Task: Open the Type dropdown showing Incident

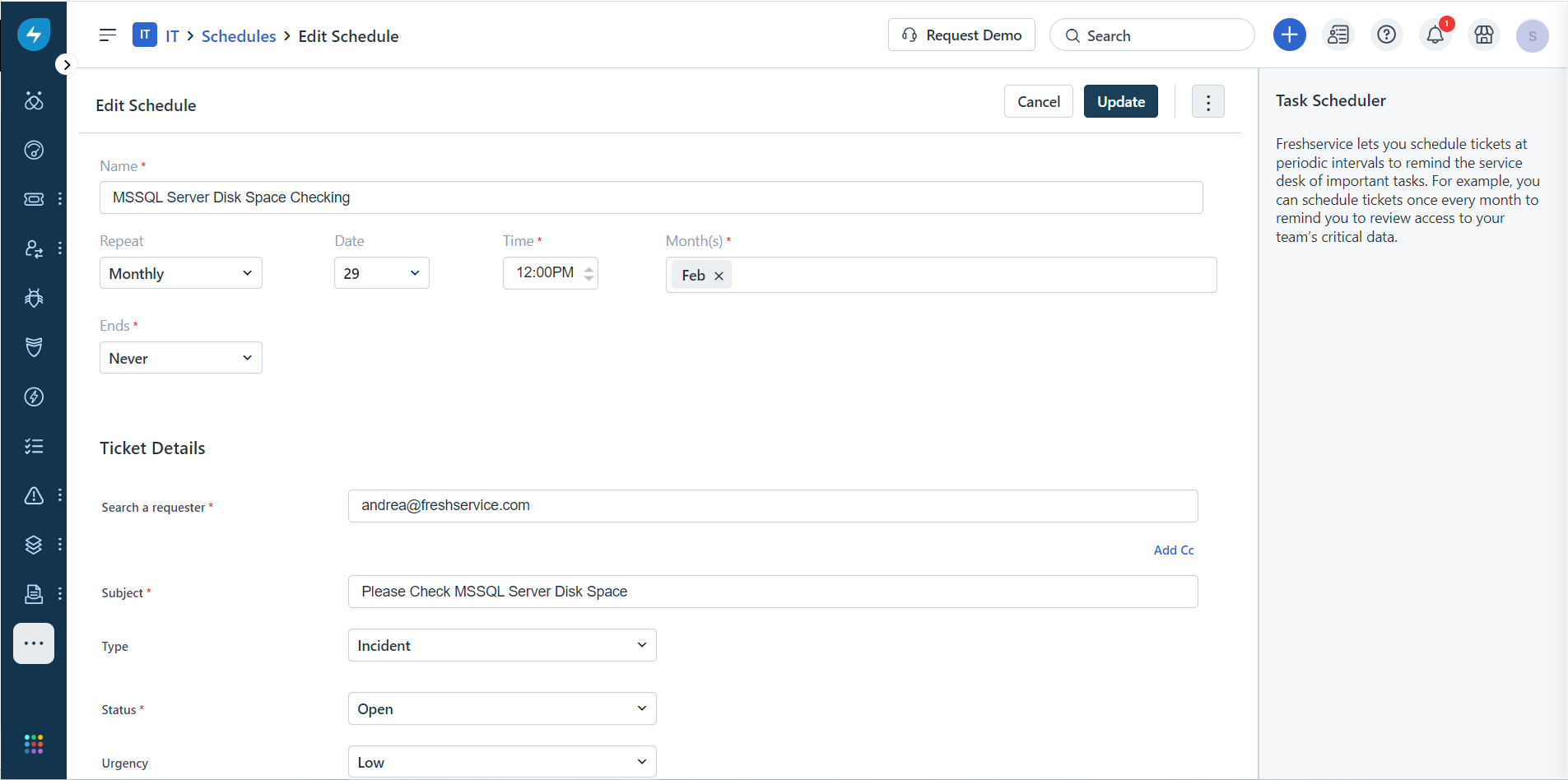Action: (501, 646)
